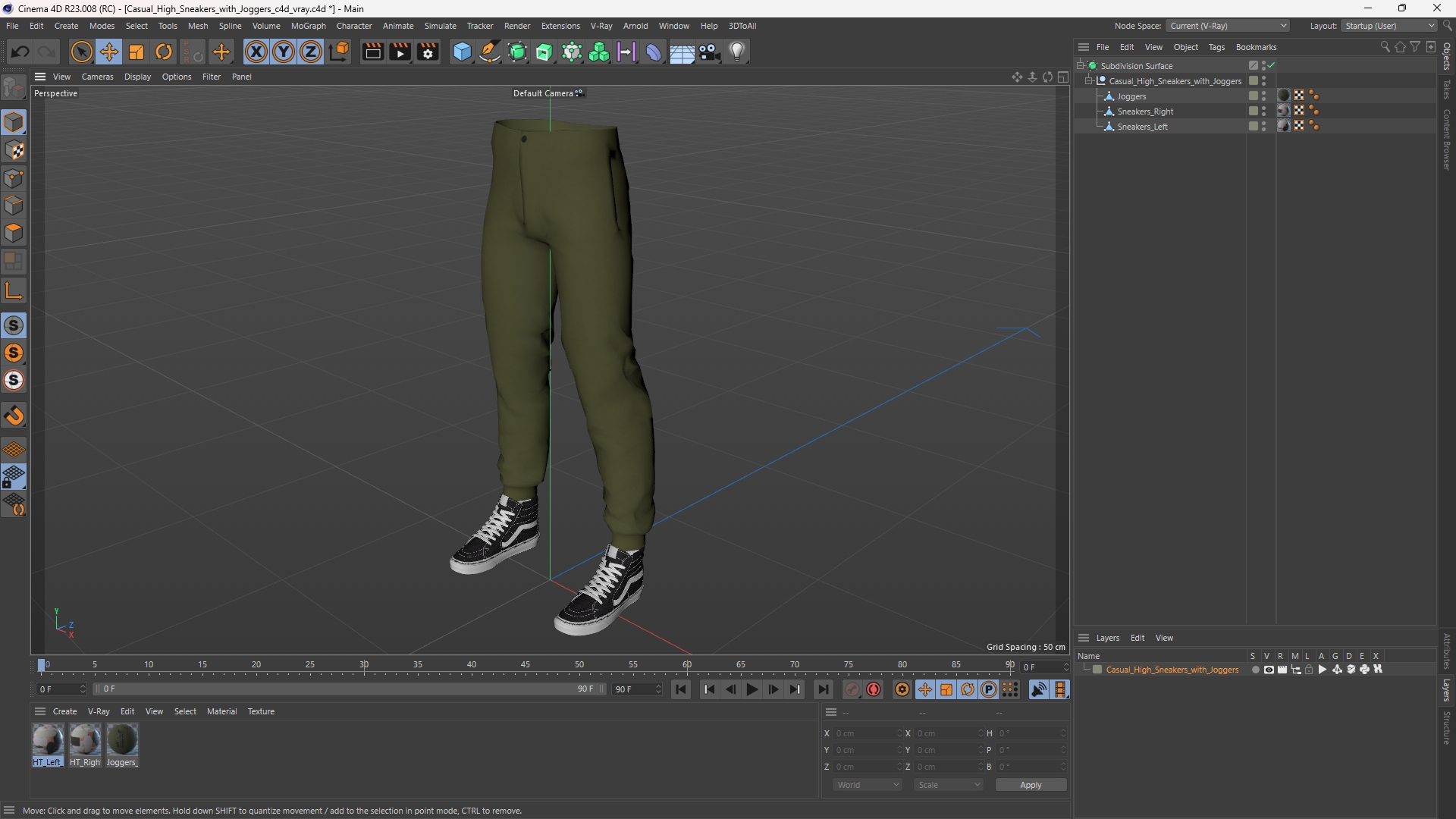
Task: Collapse the Subdivision Surface tree node
Action: pyautogui.click(x=1081, y=66)
